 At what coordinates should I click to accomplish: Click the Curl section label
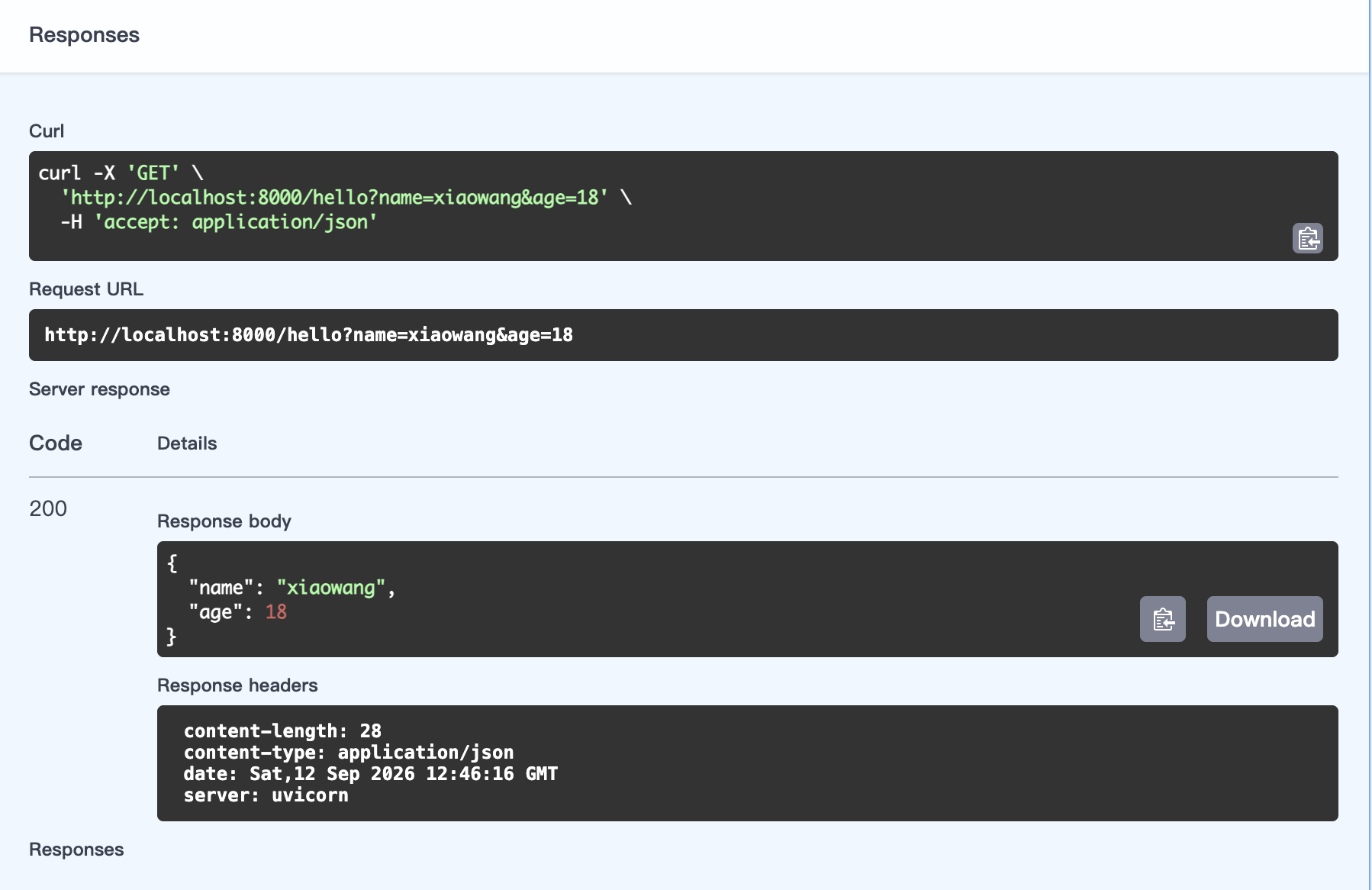[47, 131]
